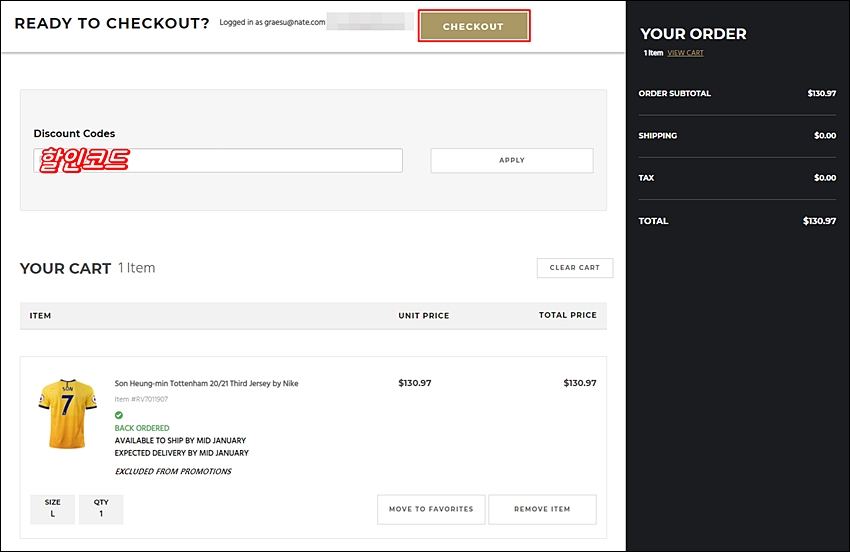Click the REMOVE ITEM button

pos(542,509)
